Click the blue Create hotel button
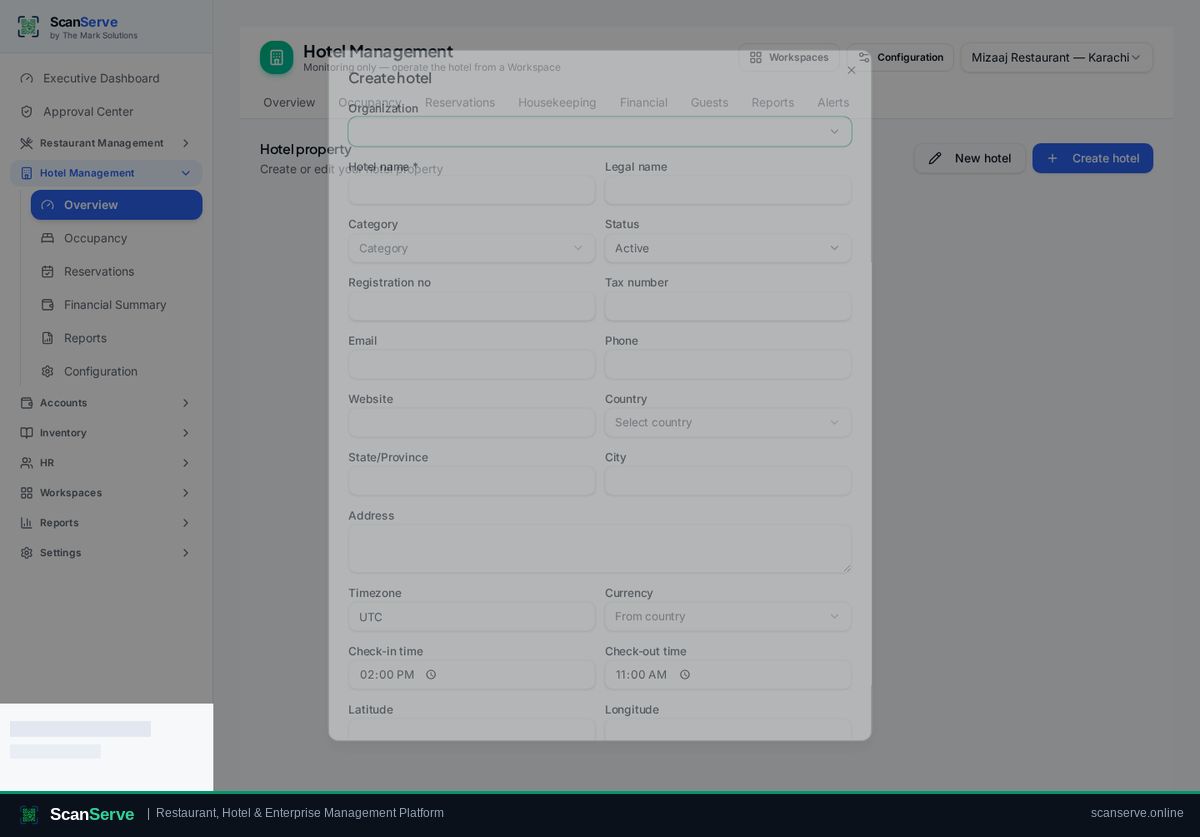 1093,158
